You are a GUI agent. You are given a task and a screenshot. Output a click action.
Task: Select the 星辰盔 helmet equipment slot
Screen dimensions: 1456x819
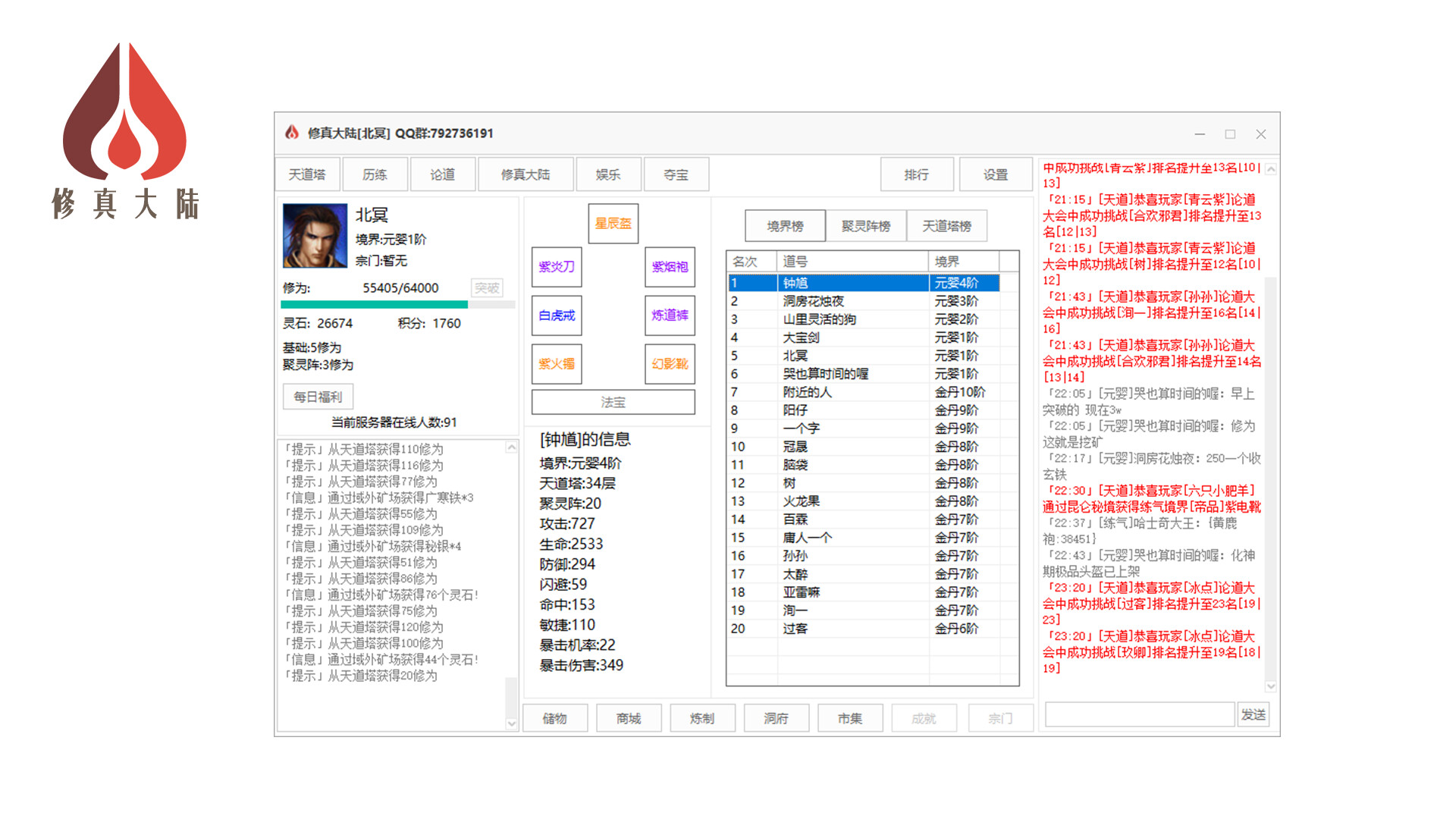(613, 223)
